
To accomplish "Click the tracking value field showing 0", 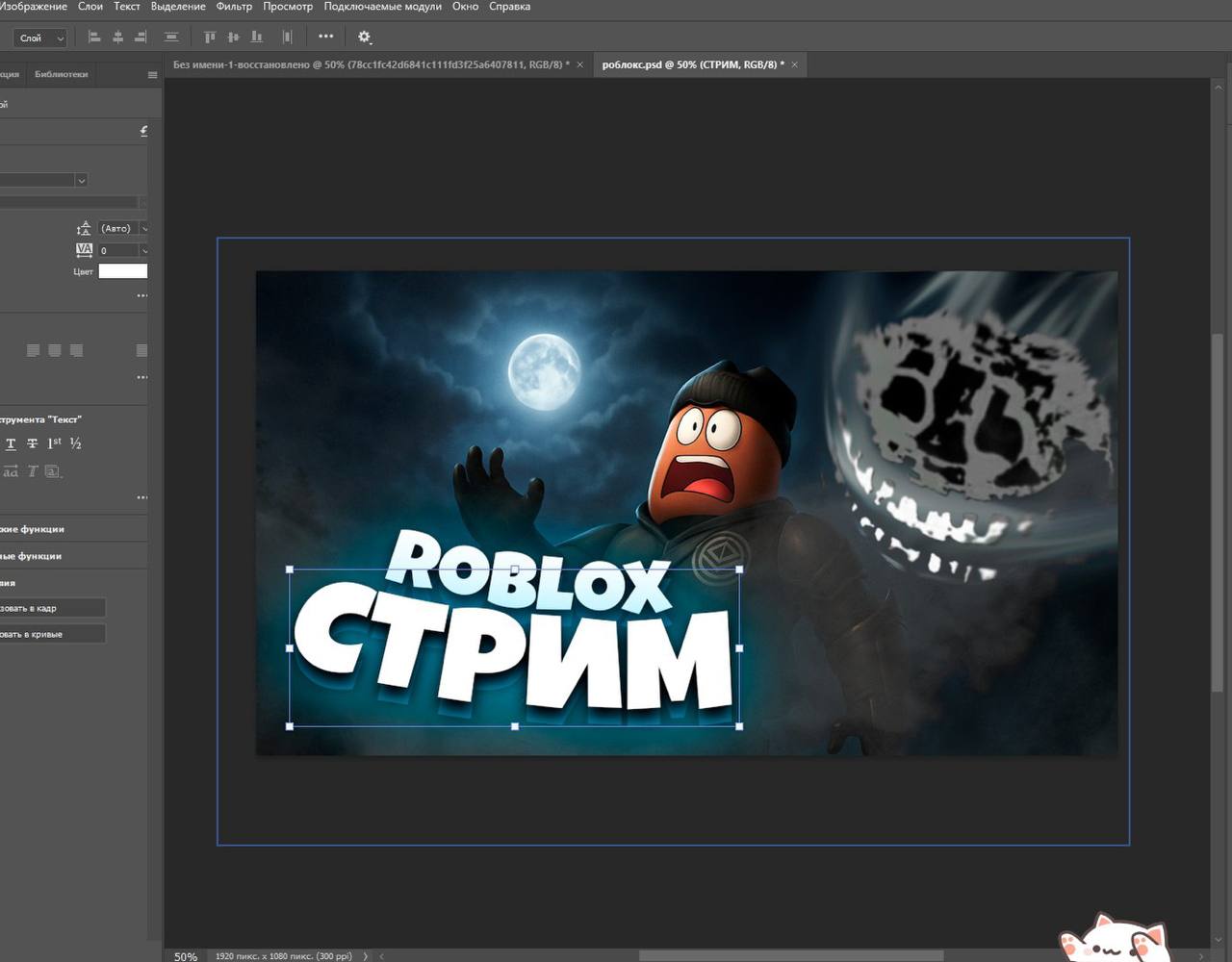I will click(x=117, y=250).
